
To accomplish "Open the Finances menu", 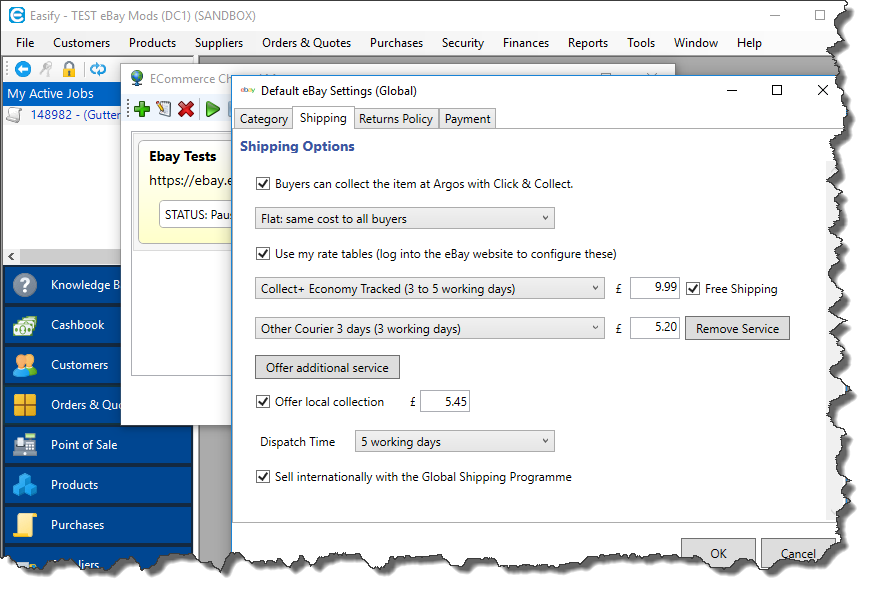I will 526,43.
